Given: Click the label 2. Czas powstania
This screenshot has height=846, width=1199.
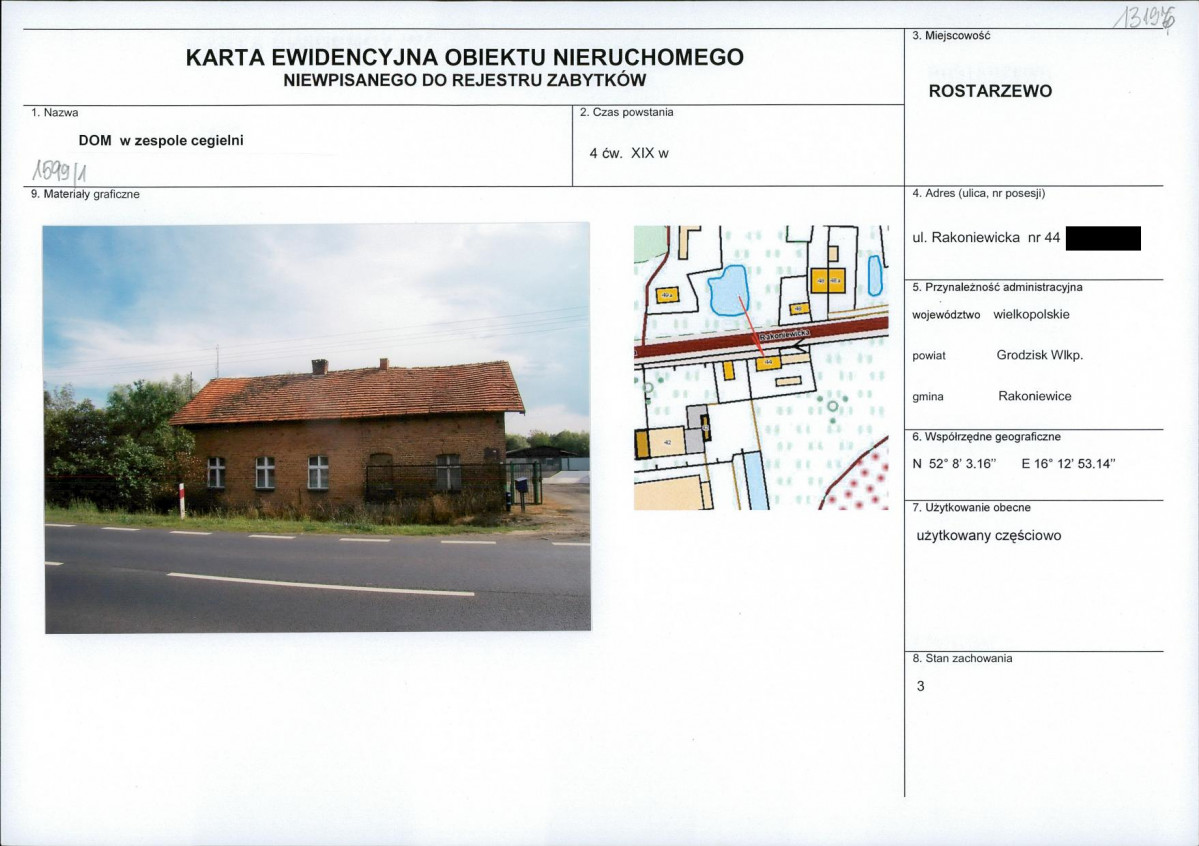Looking at the screenshot, I should tap(626, 112).
